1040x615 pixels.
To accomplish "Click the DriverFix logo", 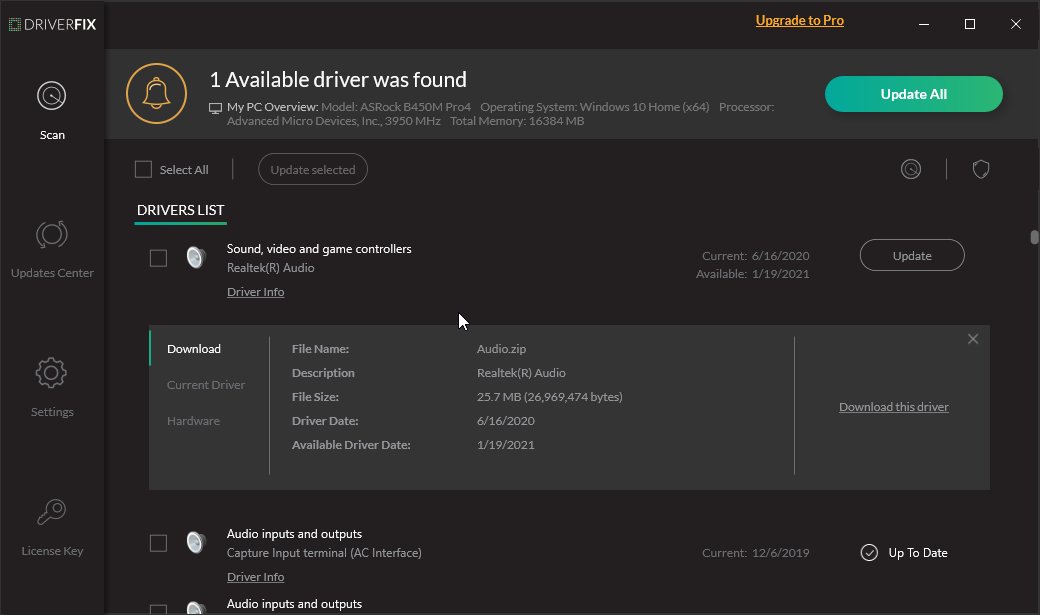I will [52, 25].
